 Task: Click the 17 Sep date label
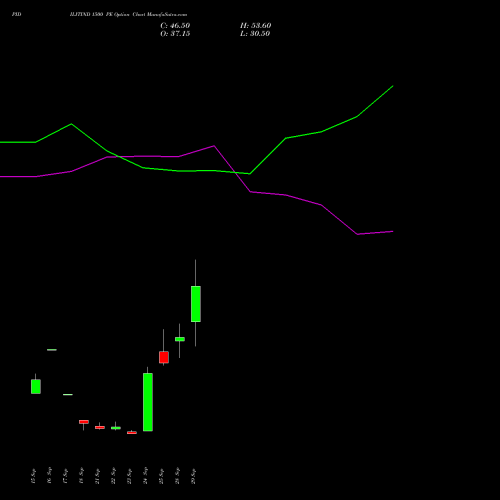point(65,476)
